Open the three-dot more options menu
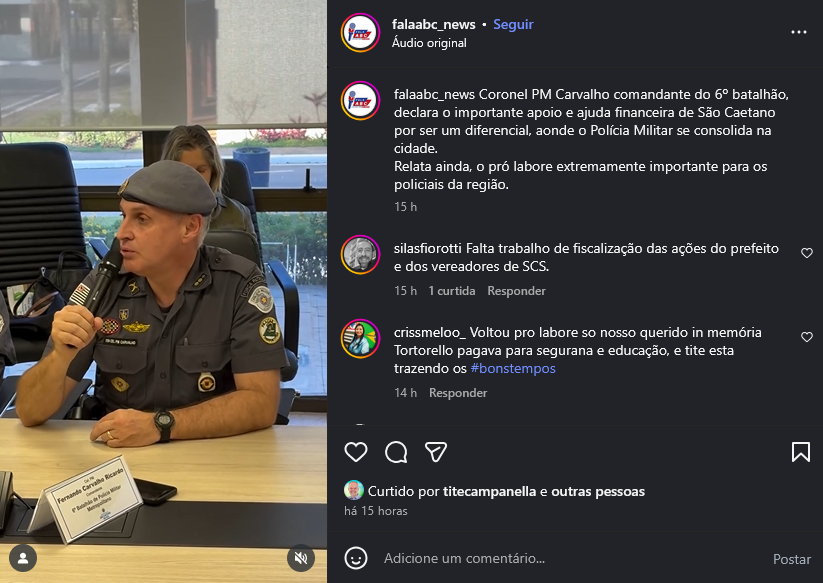The height and width of the screenshot is (583, 823). tap(799, 33)
